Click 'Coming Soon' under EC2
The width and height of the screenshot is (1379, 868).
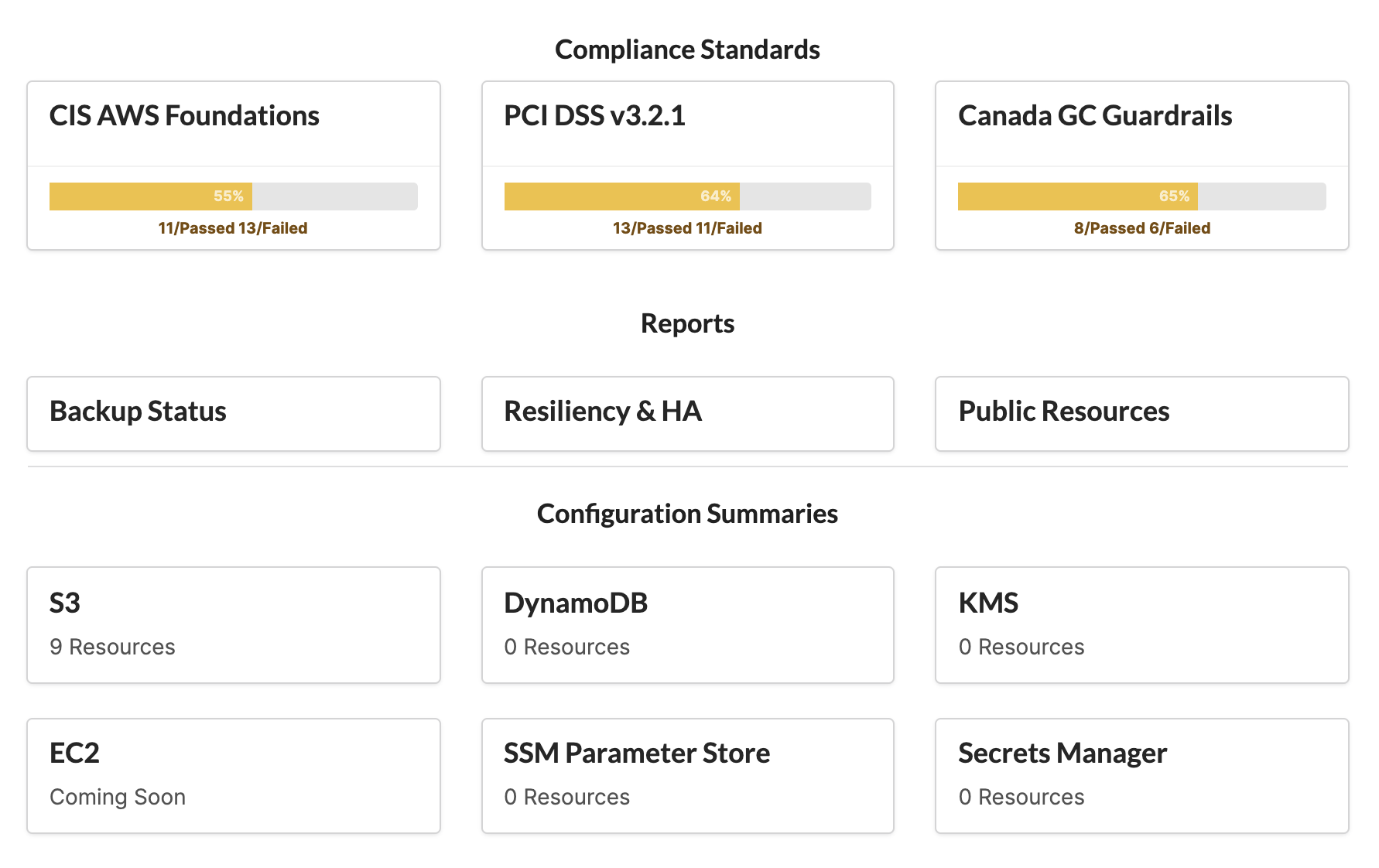click(x=118, y=798)
